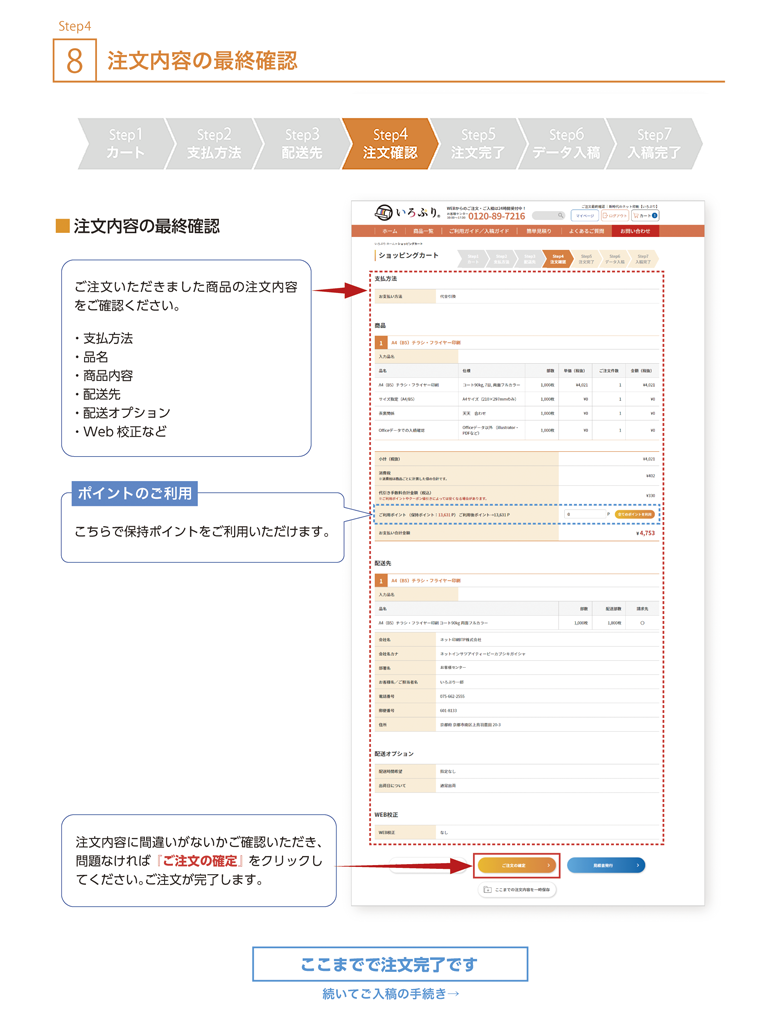Click the Step2 支払方法 arrow in large step bar
The height and width of the screenshot is (1022, 780).
[214, 144]
